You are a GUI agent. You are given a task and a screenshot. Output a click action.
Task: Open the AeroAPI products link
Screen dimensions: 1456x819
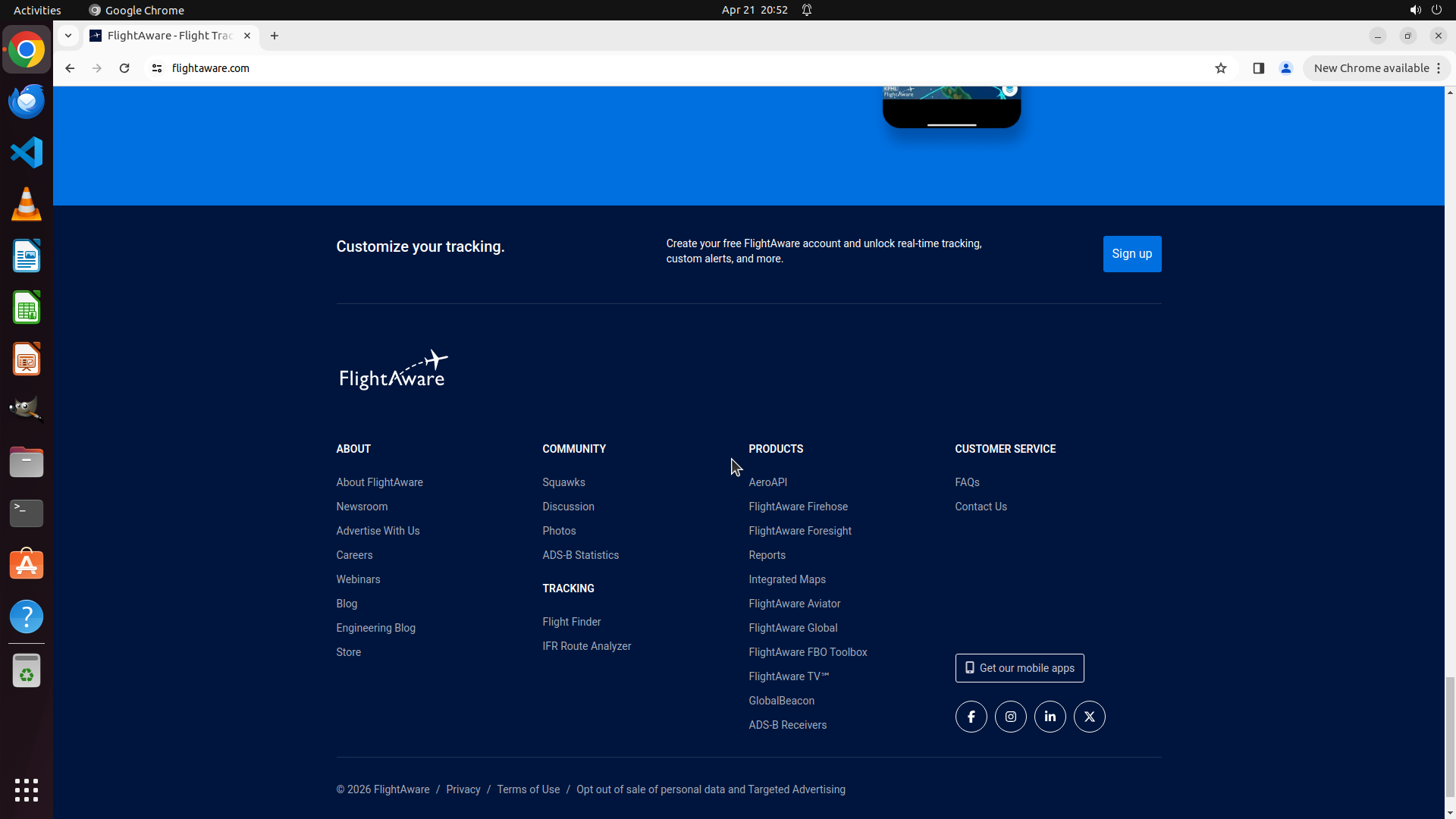point(767,482)
